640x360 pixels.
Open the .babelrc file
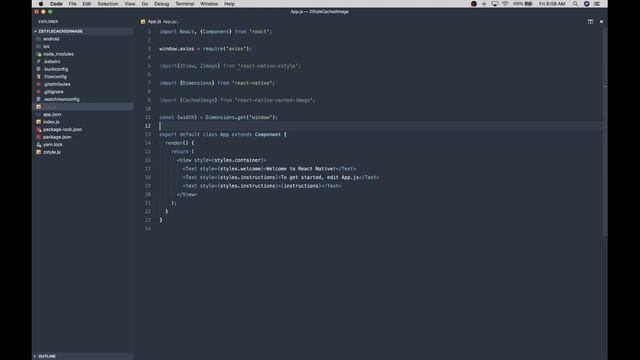pos(51,62)
